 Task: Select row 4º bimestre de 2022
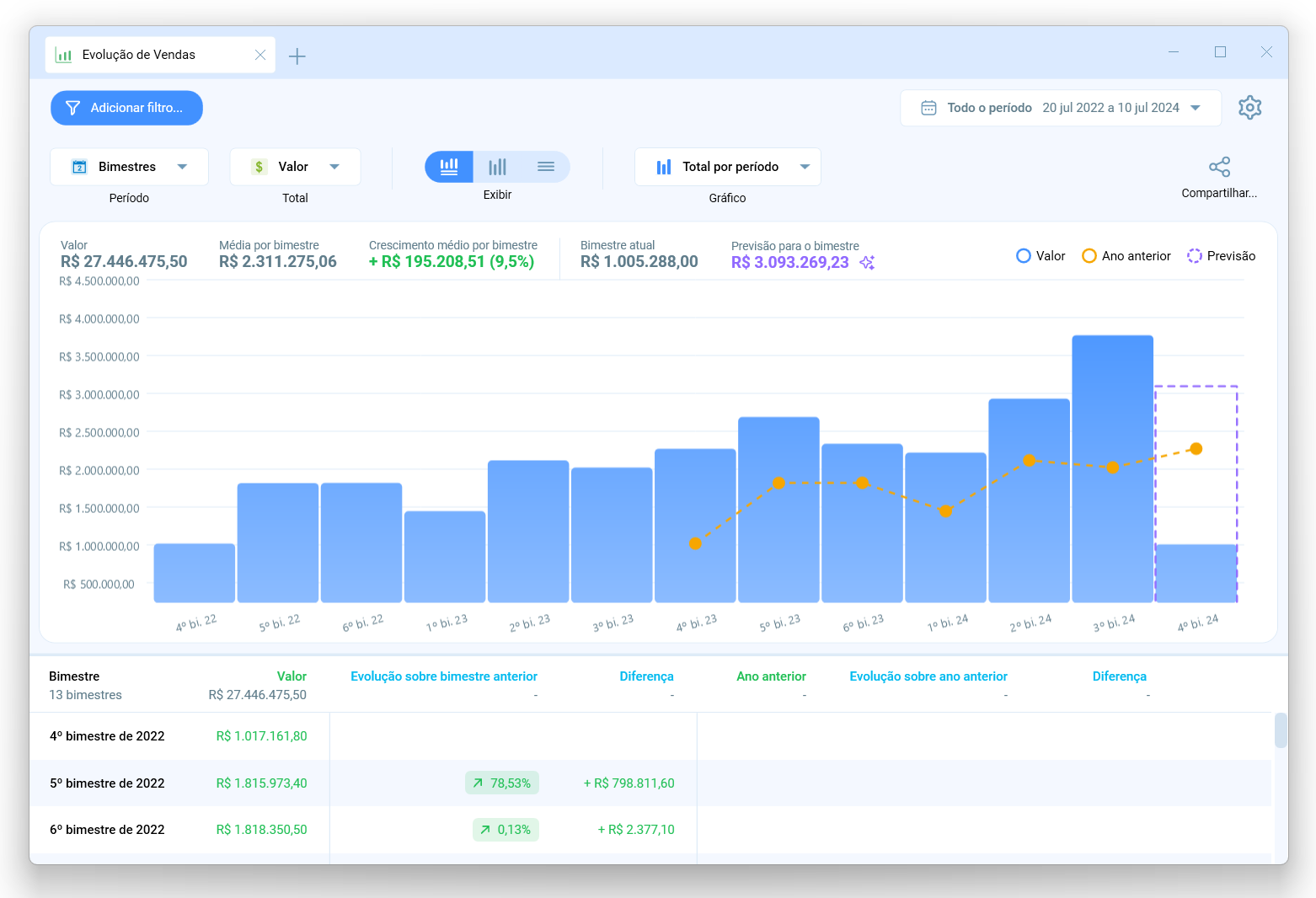coord(650,736)
